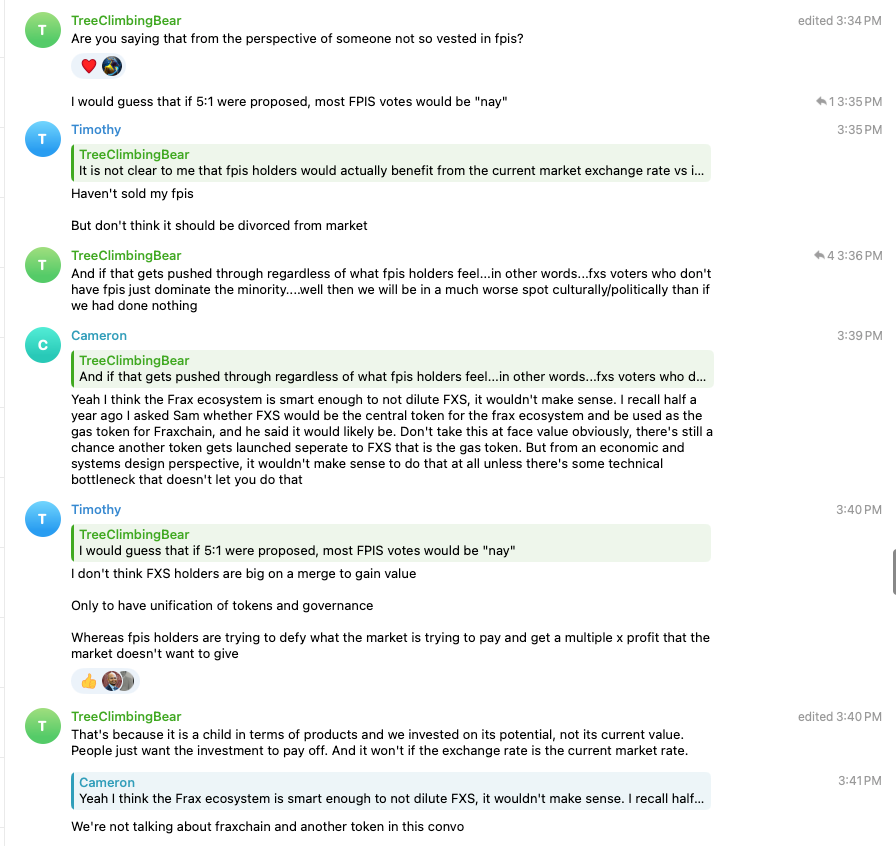Toggle the heart reaction on the first message
The width and height of the screenshot is (896, 846).
[88, 66]
